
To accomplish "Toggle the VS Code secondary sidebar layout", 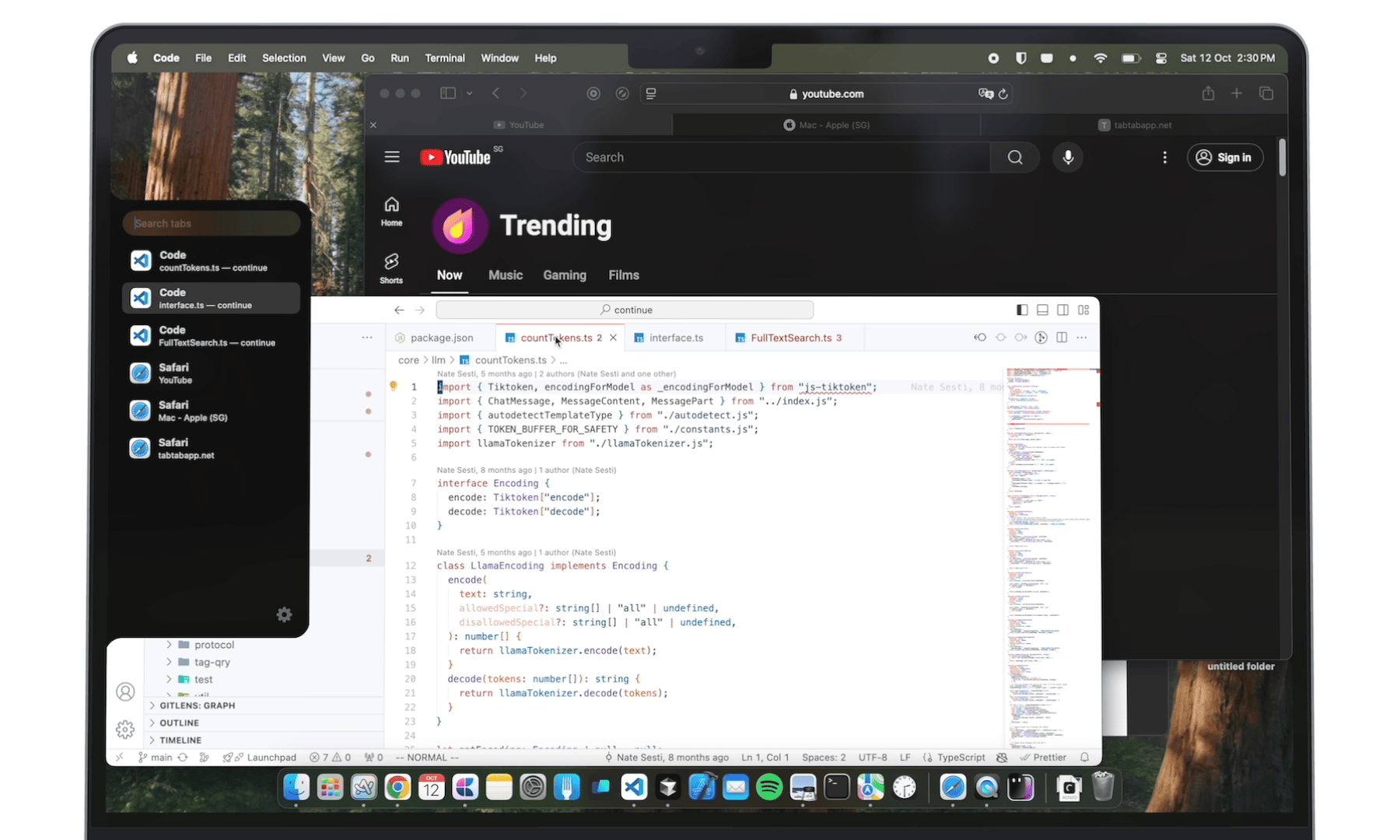I will [x=1062, y=310].
